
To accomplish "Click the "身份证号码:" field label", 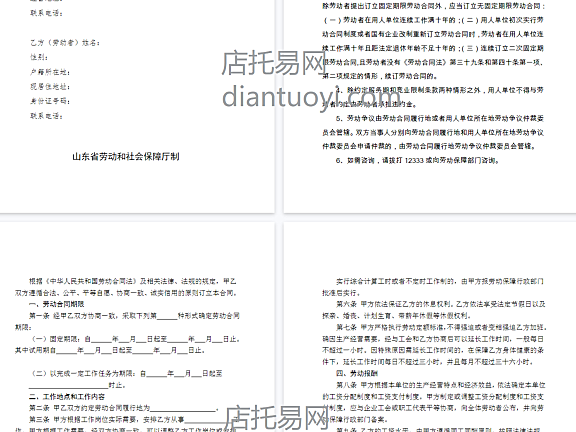I will [x=50, y=101].
